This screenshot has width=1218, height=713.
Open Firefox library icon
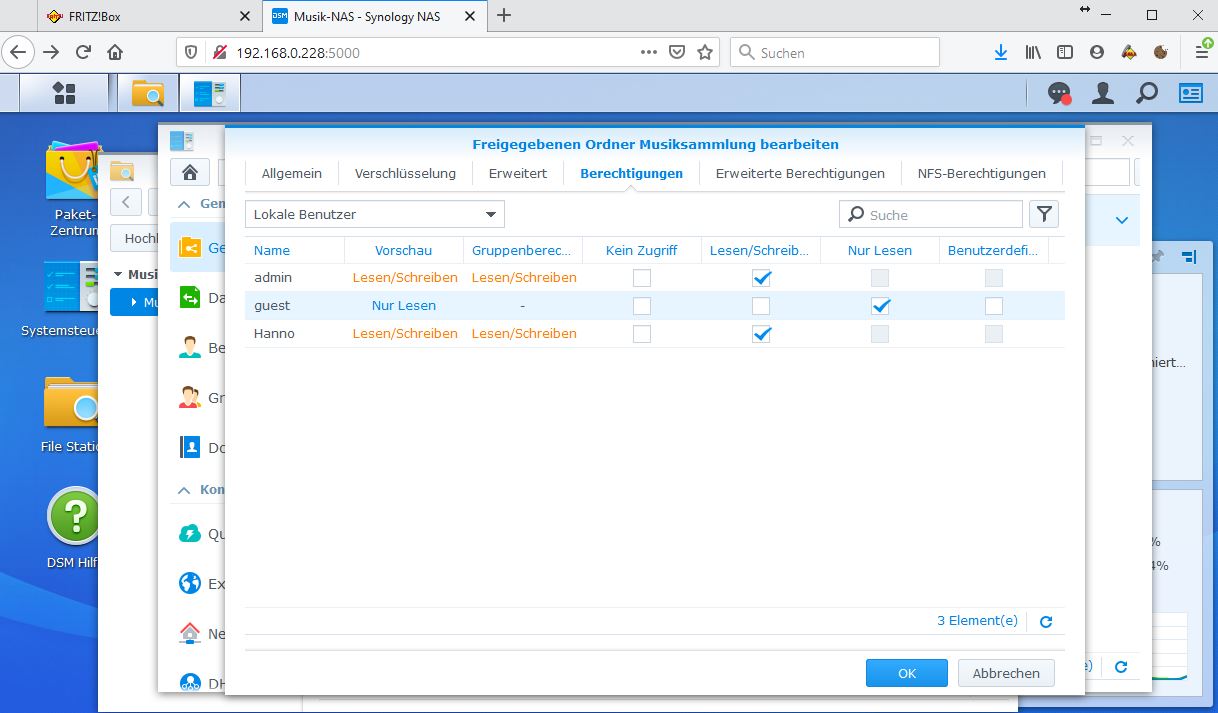point(1033,52)
